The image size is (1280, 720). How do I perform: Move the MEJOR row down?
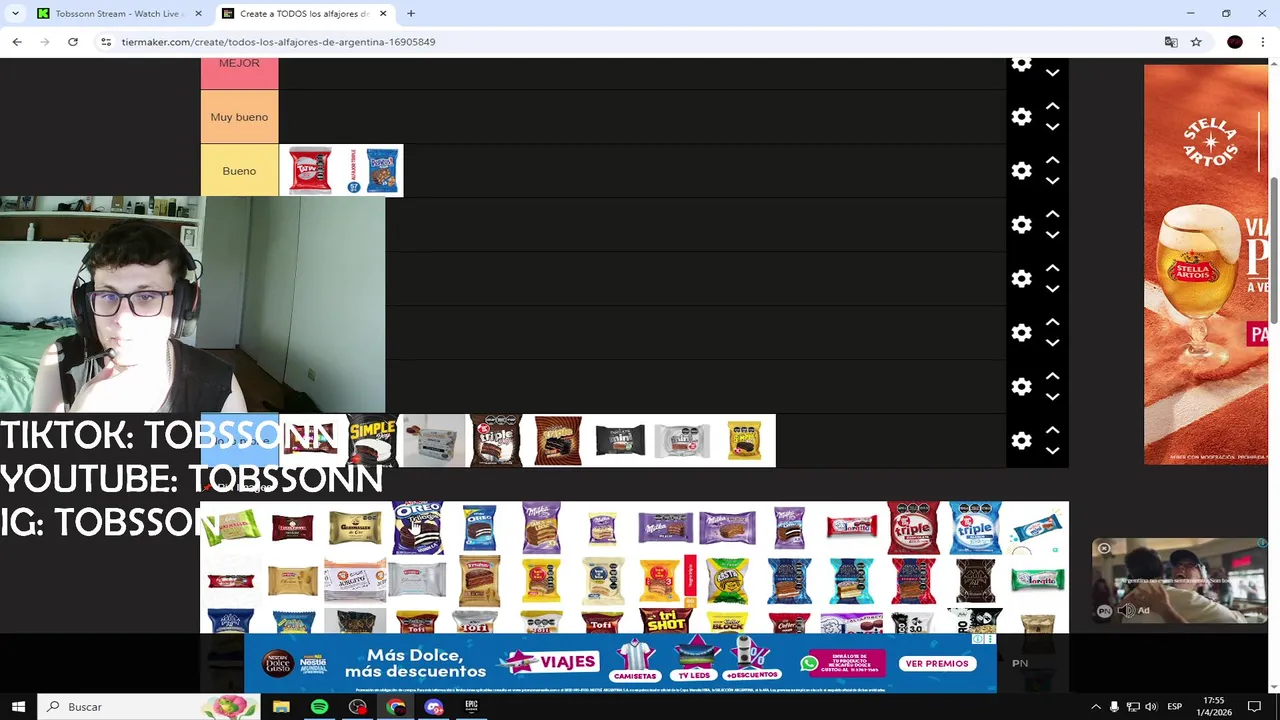tap(1052, 73)
